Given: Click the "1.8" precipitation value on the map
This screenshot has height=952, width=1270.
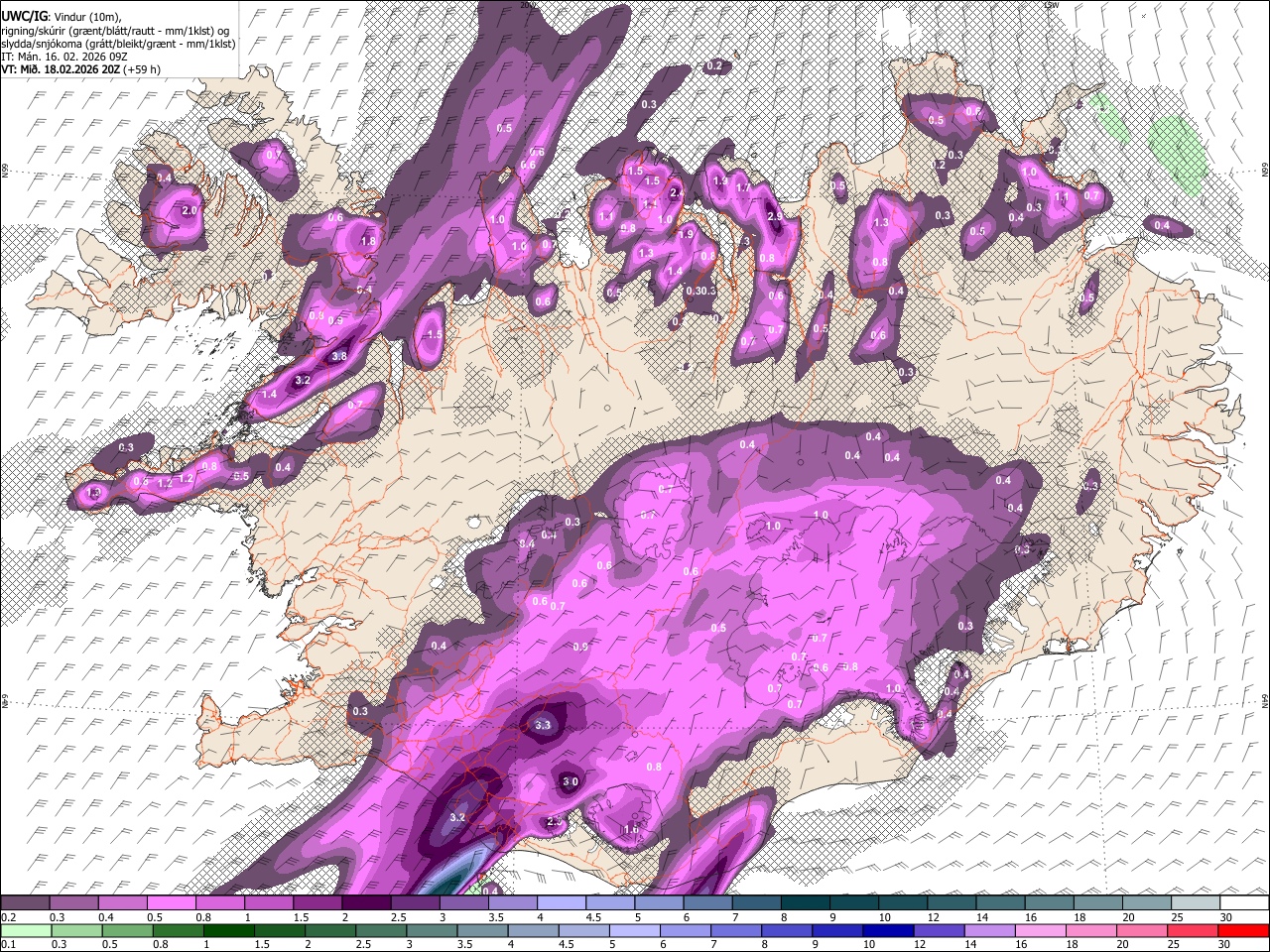Looking at the screenshot, I should click(x=369, y=241).
